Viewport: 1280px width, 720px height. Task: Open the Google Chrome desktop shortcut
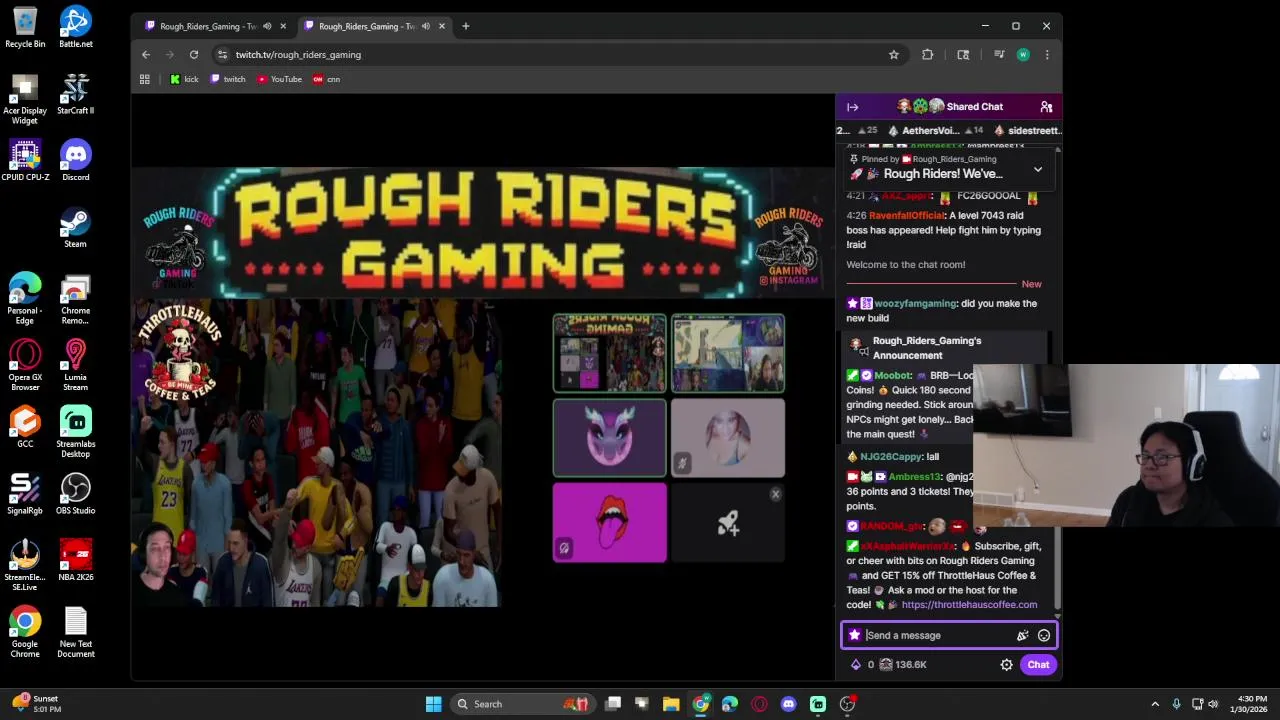click(x=25, y=632)
